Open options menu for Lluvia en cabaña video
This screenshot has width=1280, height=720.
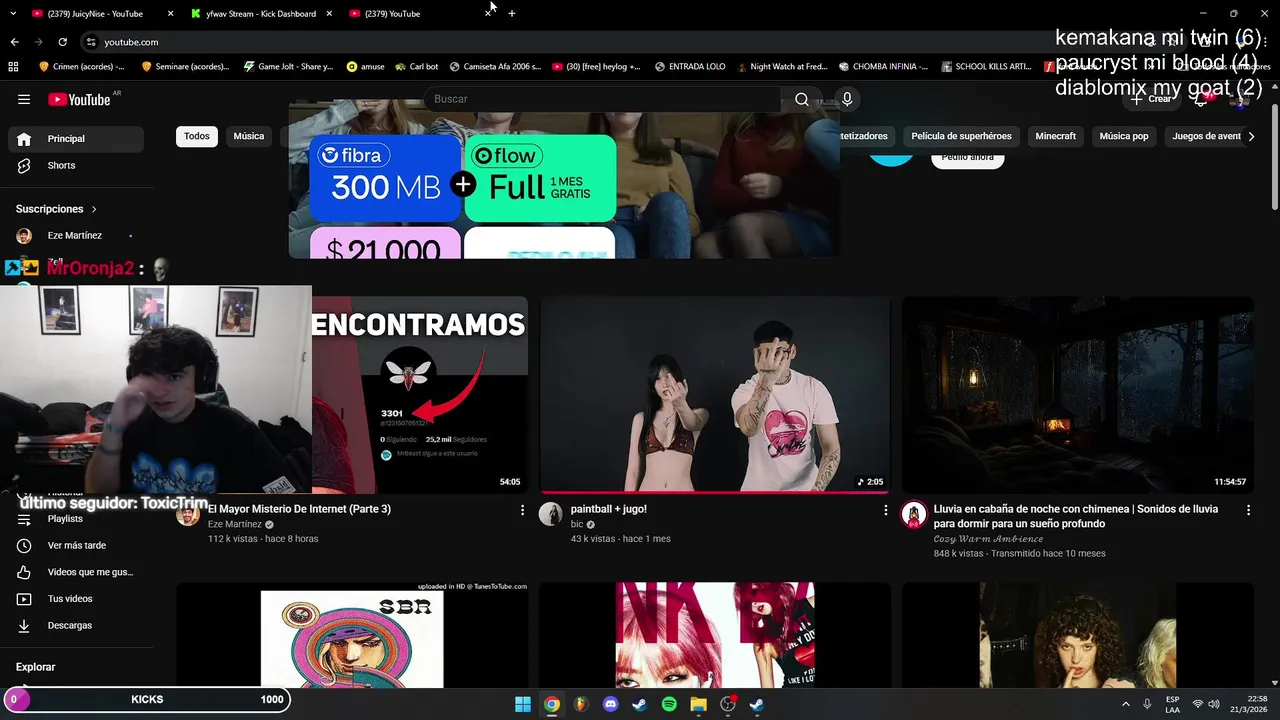[1248, 510]
